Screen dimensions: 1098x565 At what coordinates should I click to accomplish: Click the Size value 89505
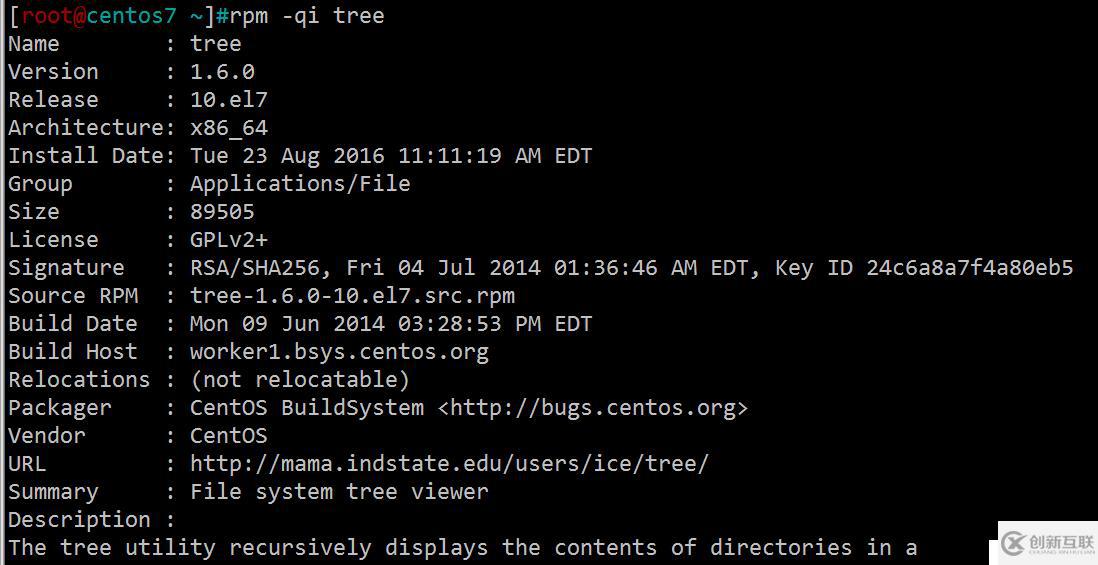click(222, 211)
